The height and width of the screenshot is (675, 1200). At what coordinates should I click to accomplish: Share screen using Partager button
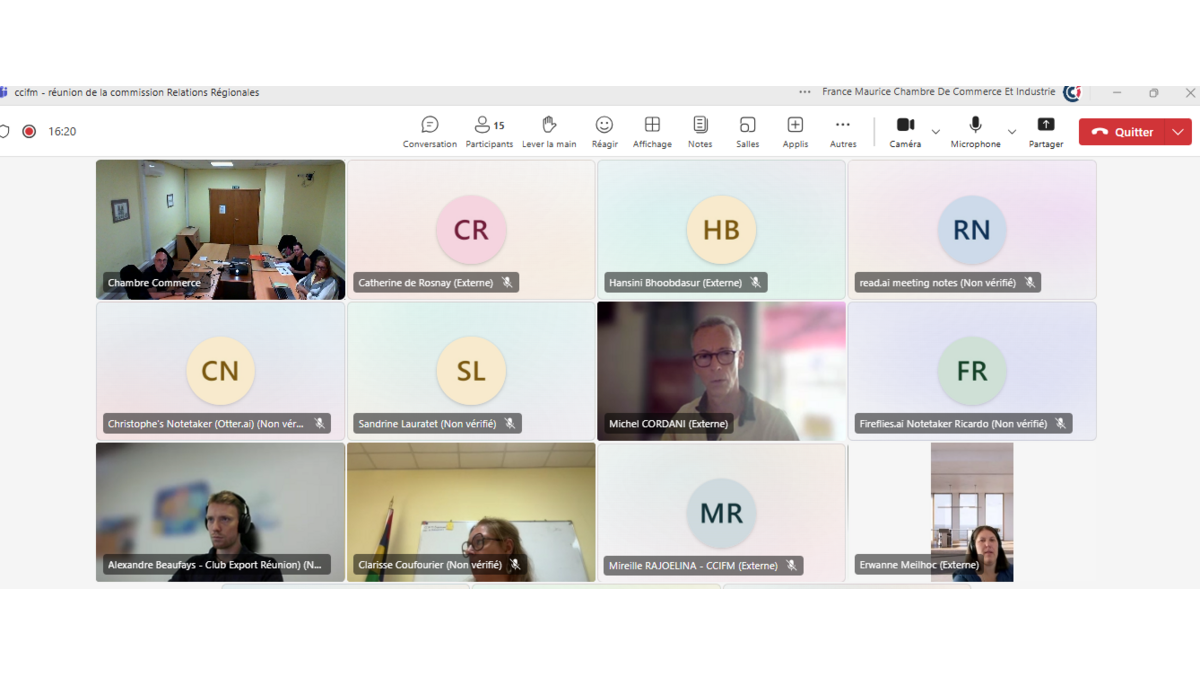(x=1046, y=131)
